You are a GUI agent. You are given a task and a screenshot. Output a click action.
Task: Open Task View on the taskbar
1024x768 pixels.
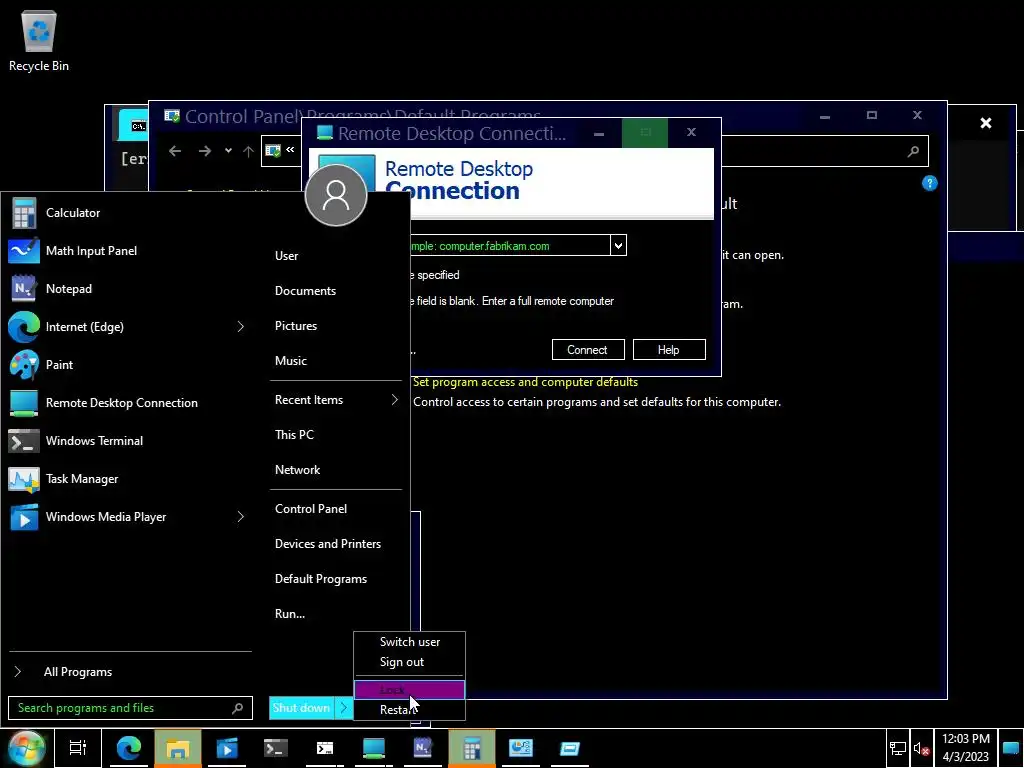tap(78, 748)
